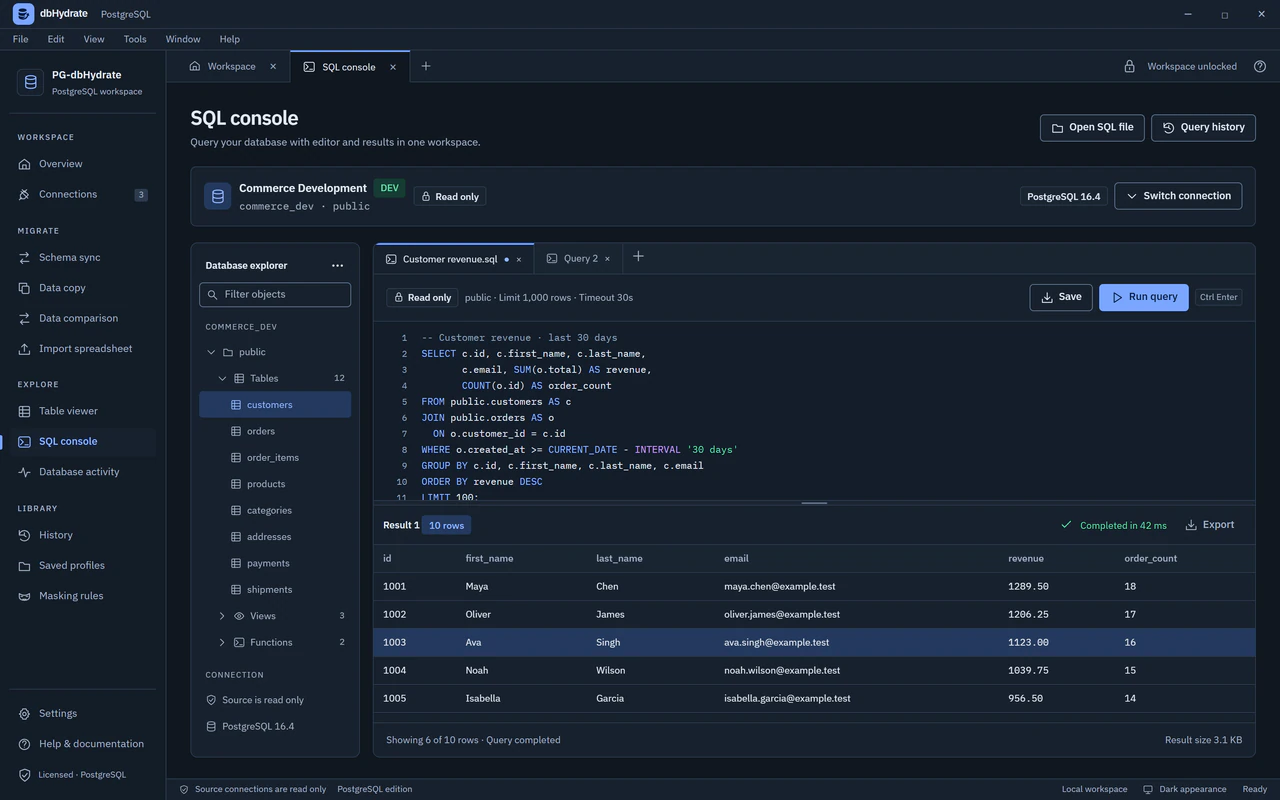Select the orders table in the explorer
This screenshot has height=800, width=1280.
click(275, 431)
